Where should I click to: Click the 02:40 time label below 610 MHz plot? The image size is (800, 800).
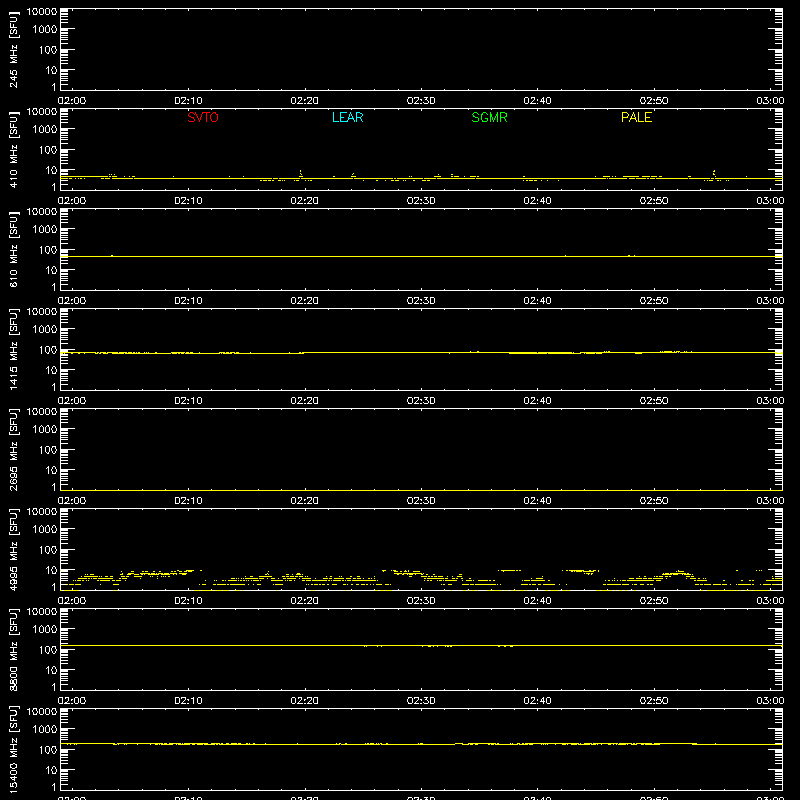pos(537,301)
